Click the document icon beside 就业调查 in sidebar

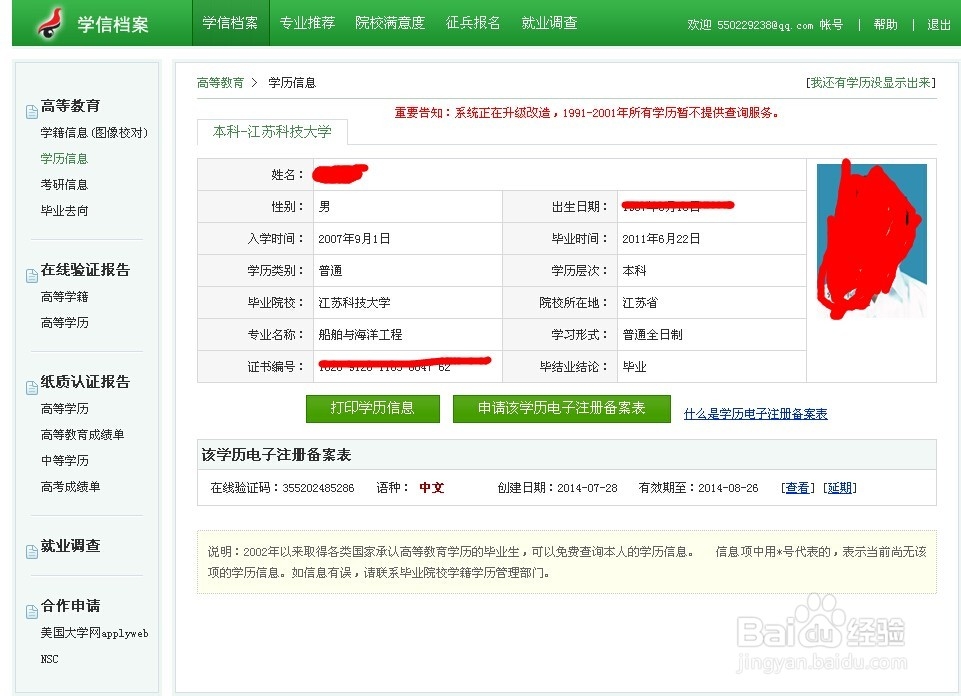point(32,551)
